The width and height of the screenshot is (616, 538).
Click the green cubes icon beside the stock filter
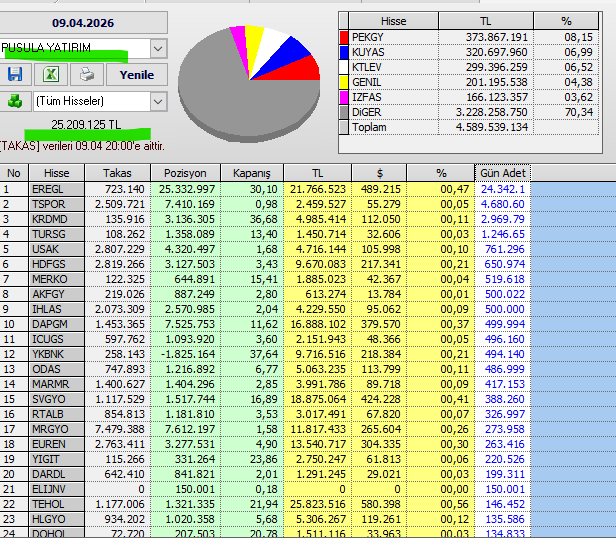[15, 101]
